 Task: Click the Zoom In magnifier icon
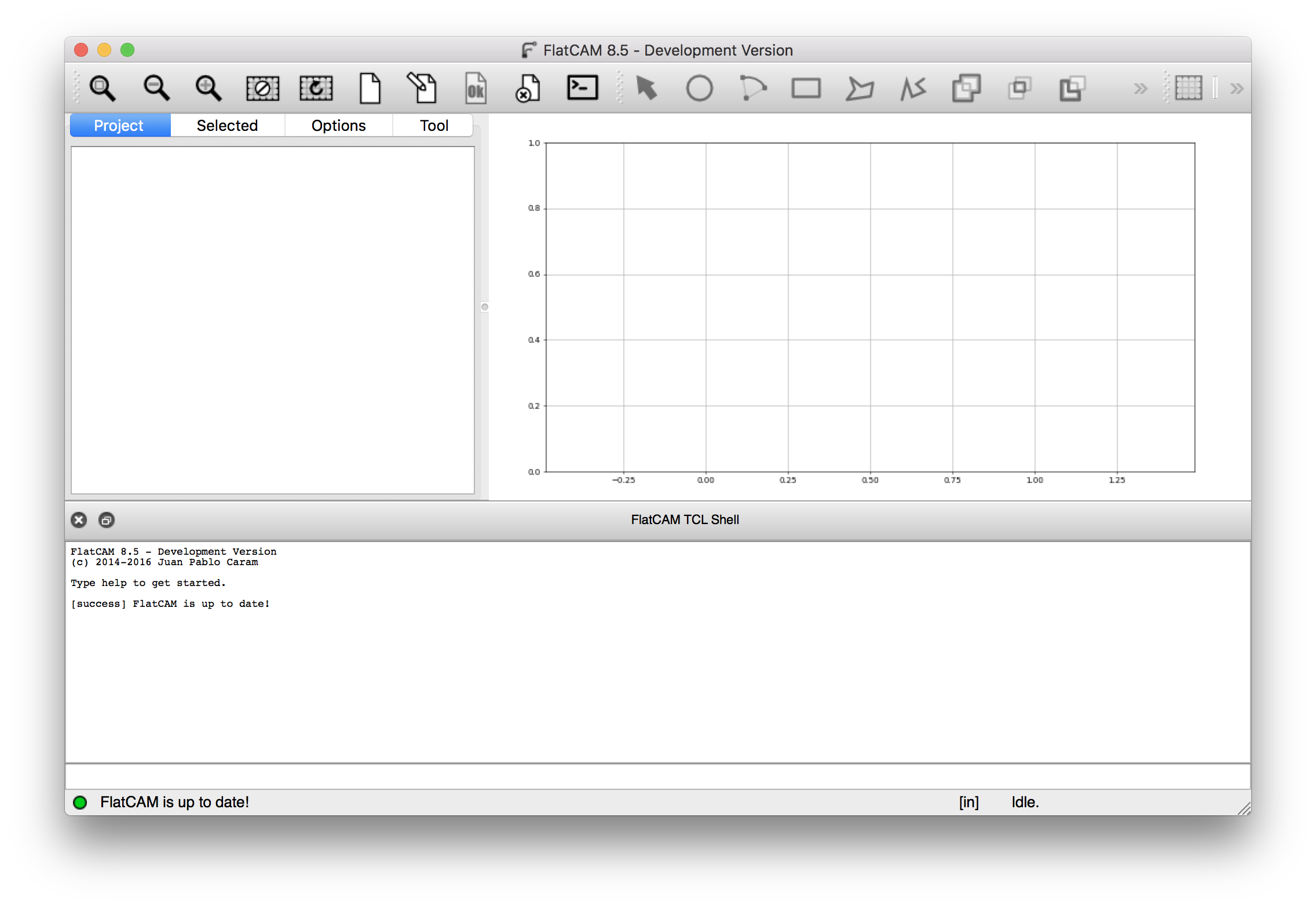209,89
